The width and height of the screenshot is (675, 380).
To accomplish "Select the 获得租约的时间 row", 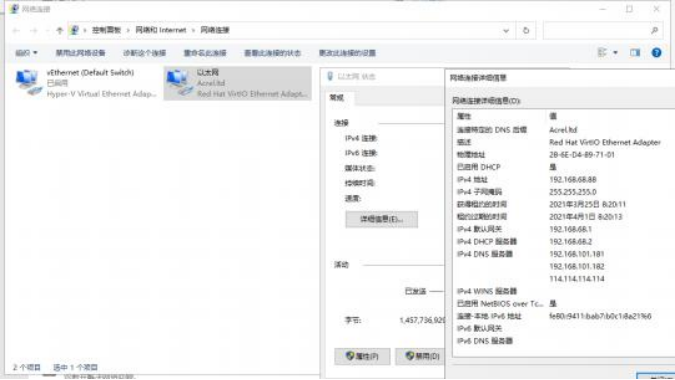I will (x=564, y=204).
